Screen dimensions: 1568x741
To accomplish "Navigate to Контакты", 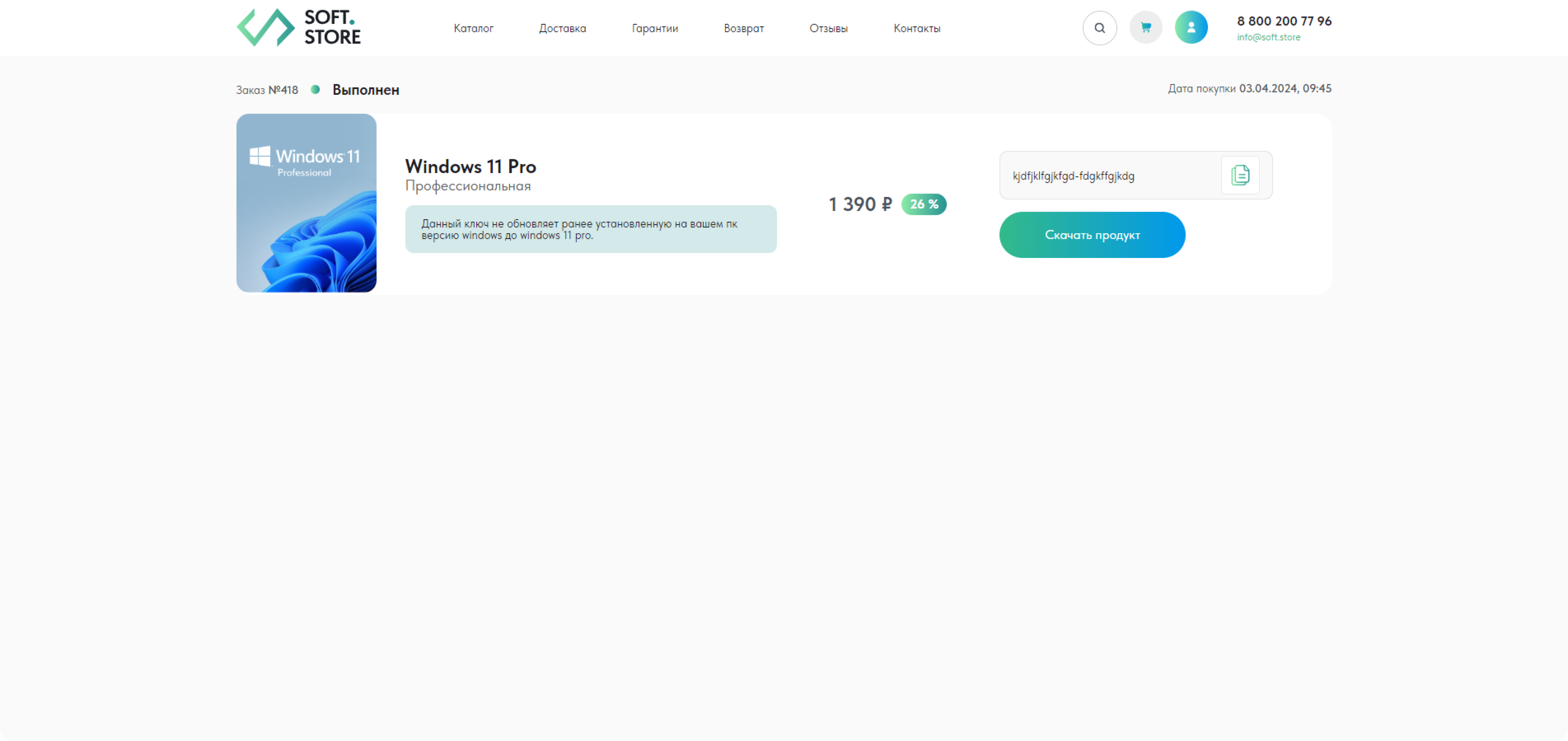I will (x=917, y=29).
